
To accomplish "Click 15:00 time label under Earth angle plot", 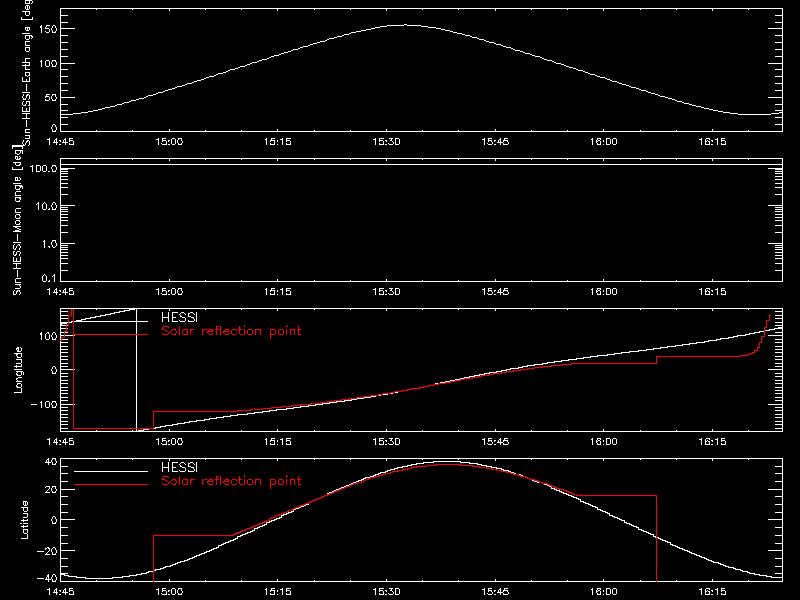I will click(x=169, y=142).
